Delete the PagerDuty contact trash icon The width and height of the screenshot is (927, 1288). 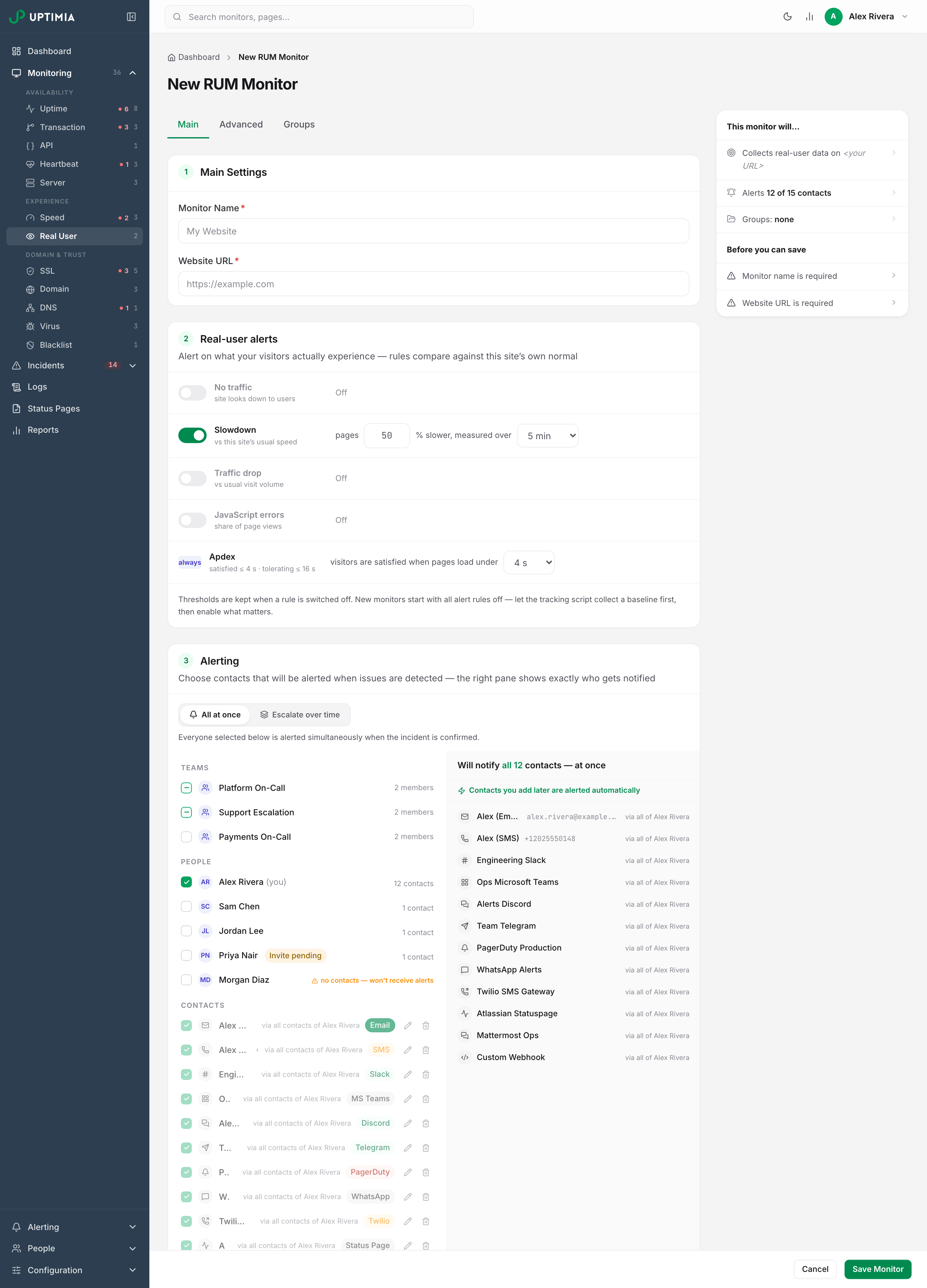[x=426, y=1172]
